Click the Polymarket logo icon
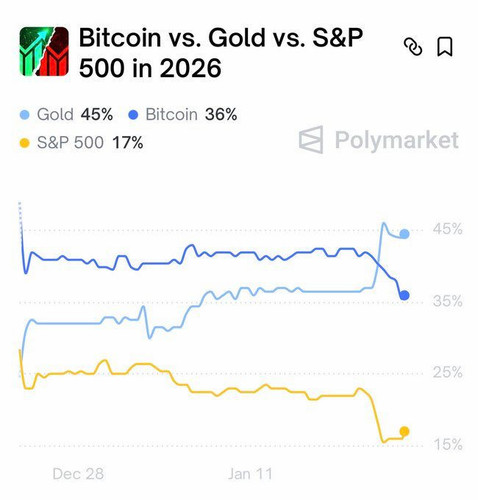478x500 pixels. (x=311, y=140)
